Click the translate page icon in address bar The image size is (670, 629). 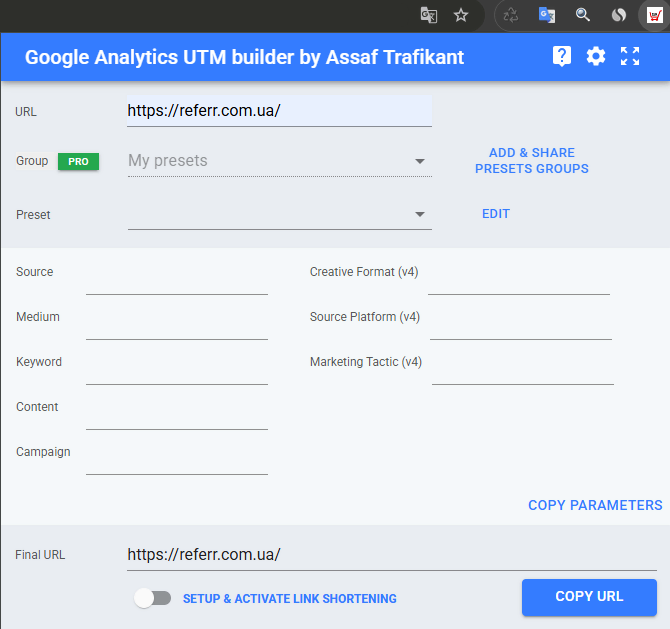[429, 16]
